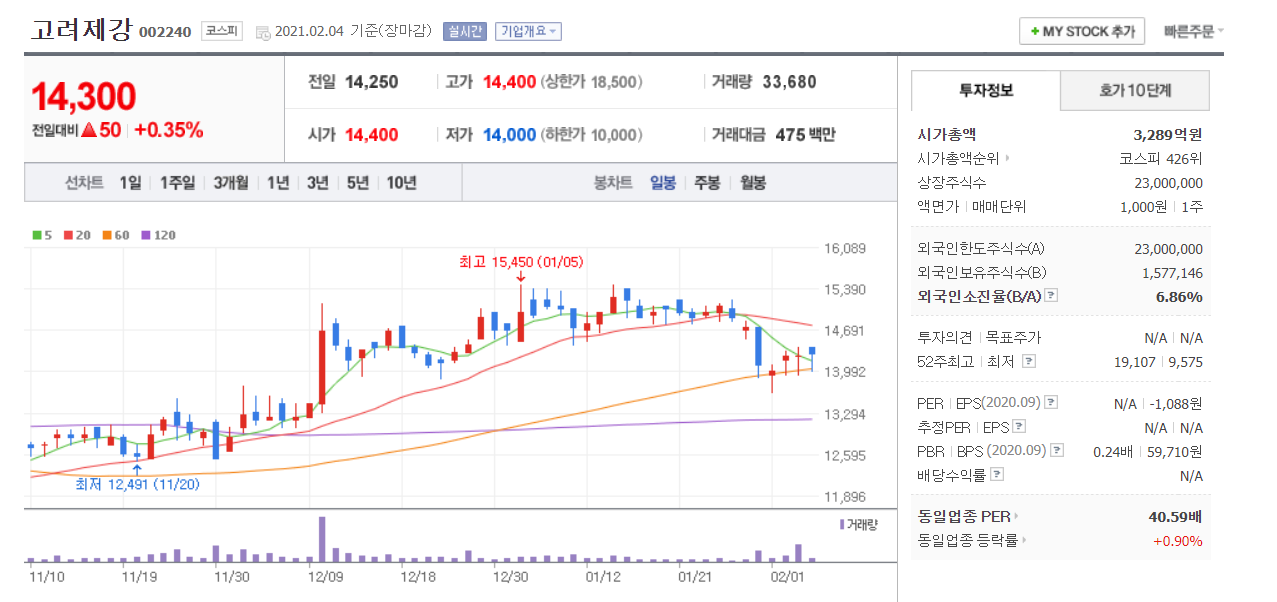Select the 3개월 line chart range
The width and height of the screenshot is (1277, 602).
(230, 183)
